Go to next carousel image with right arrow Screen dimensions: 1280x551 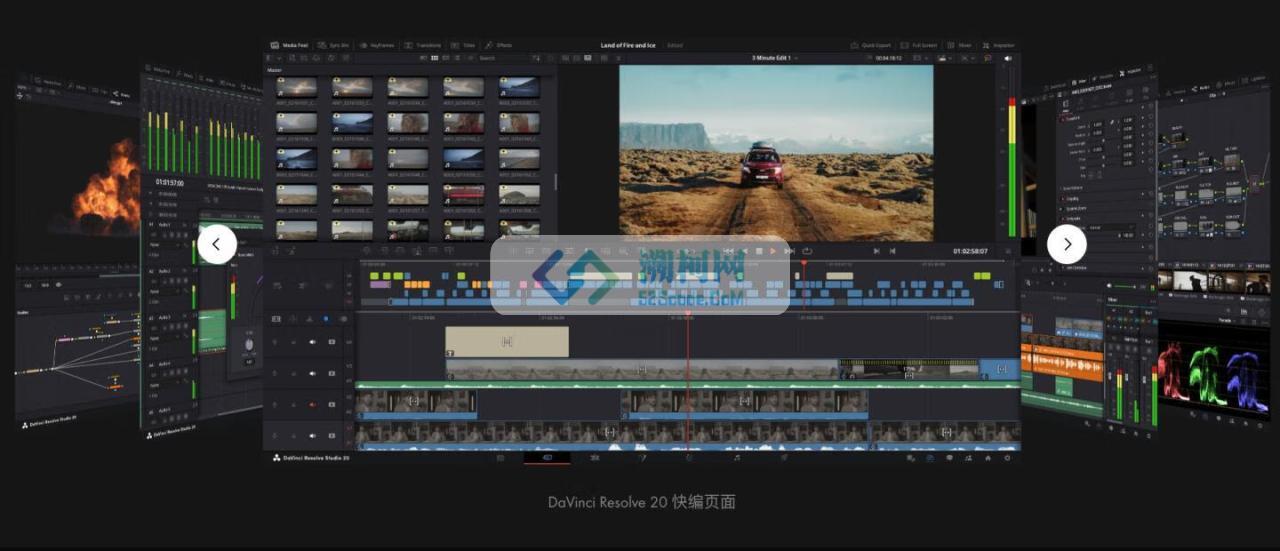pos(1067,244)
